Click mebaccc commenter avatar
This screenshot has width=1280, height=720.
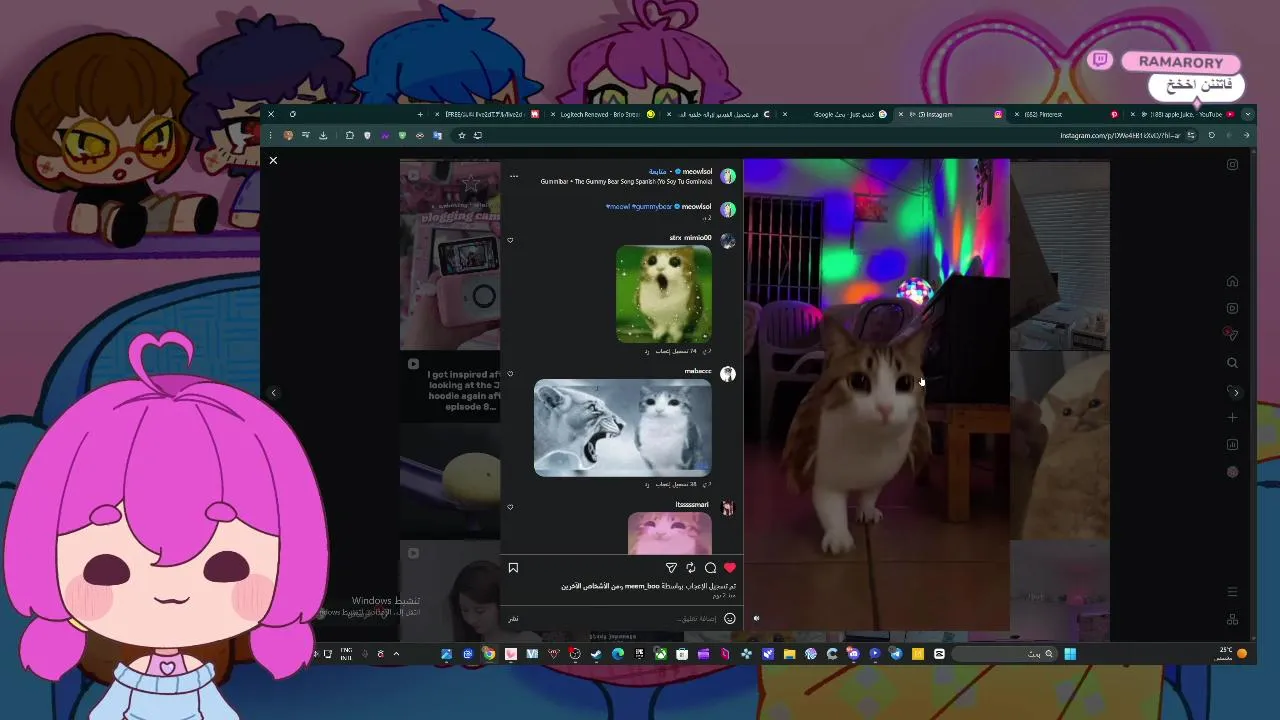728,374
